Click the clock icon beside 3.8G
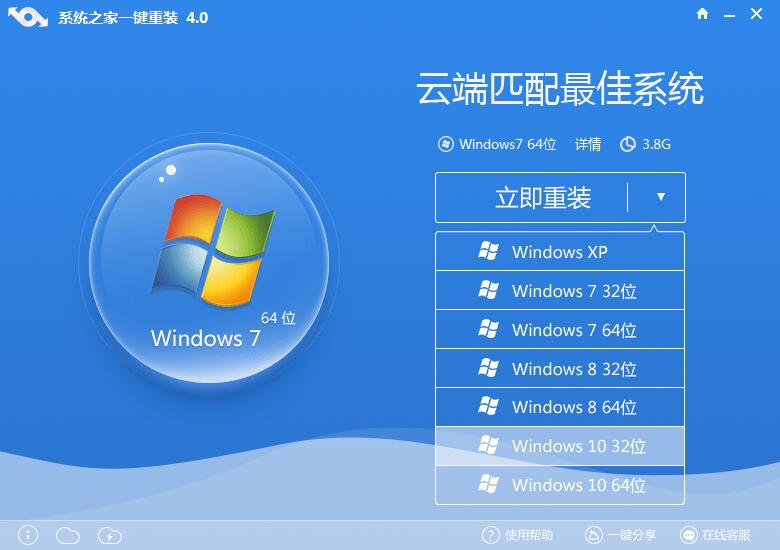 point(628,144)
